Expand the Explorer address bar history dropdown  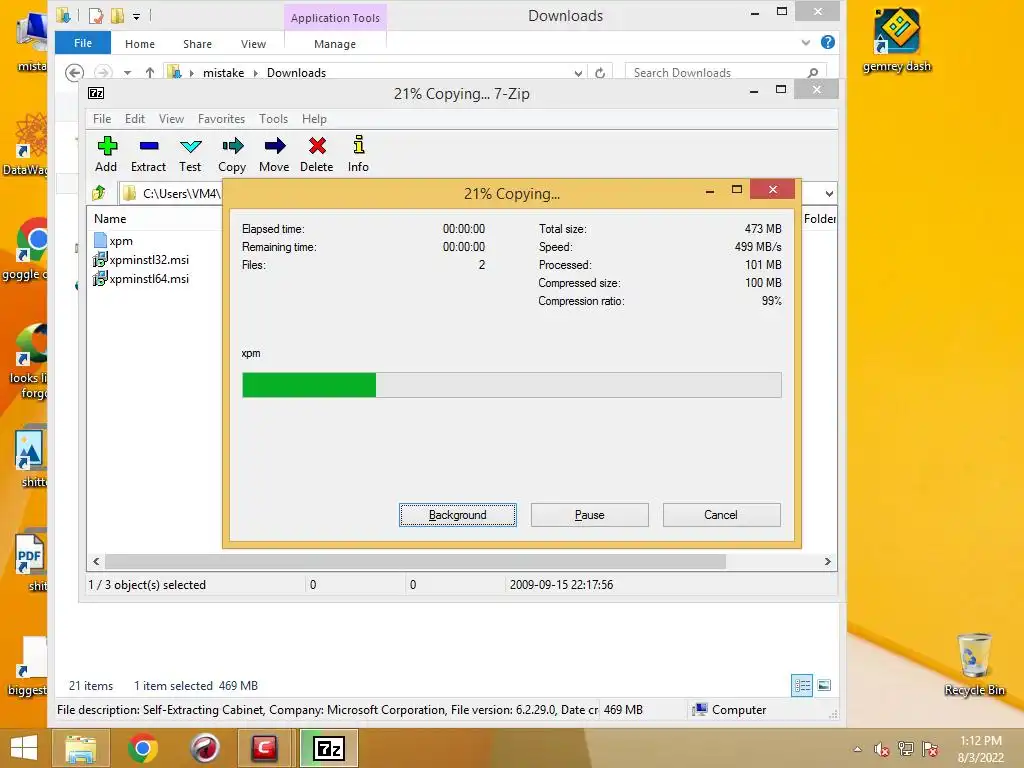(x=578, y=73)
